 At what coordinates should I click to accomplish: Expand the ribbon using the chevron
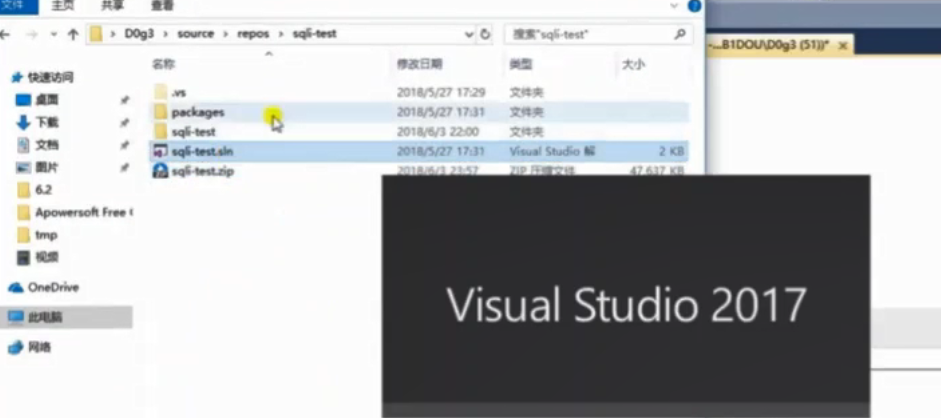[675, 6]
